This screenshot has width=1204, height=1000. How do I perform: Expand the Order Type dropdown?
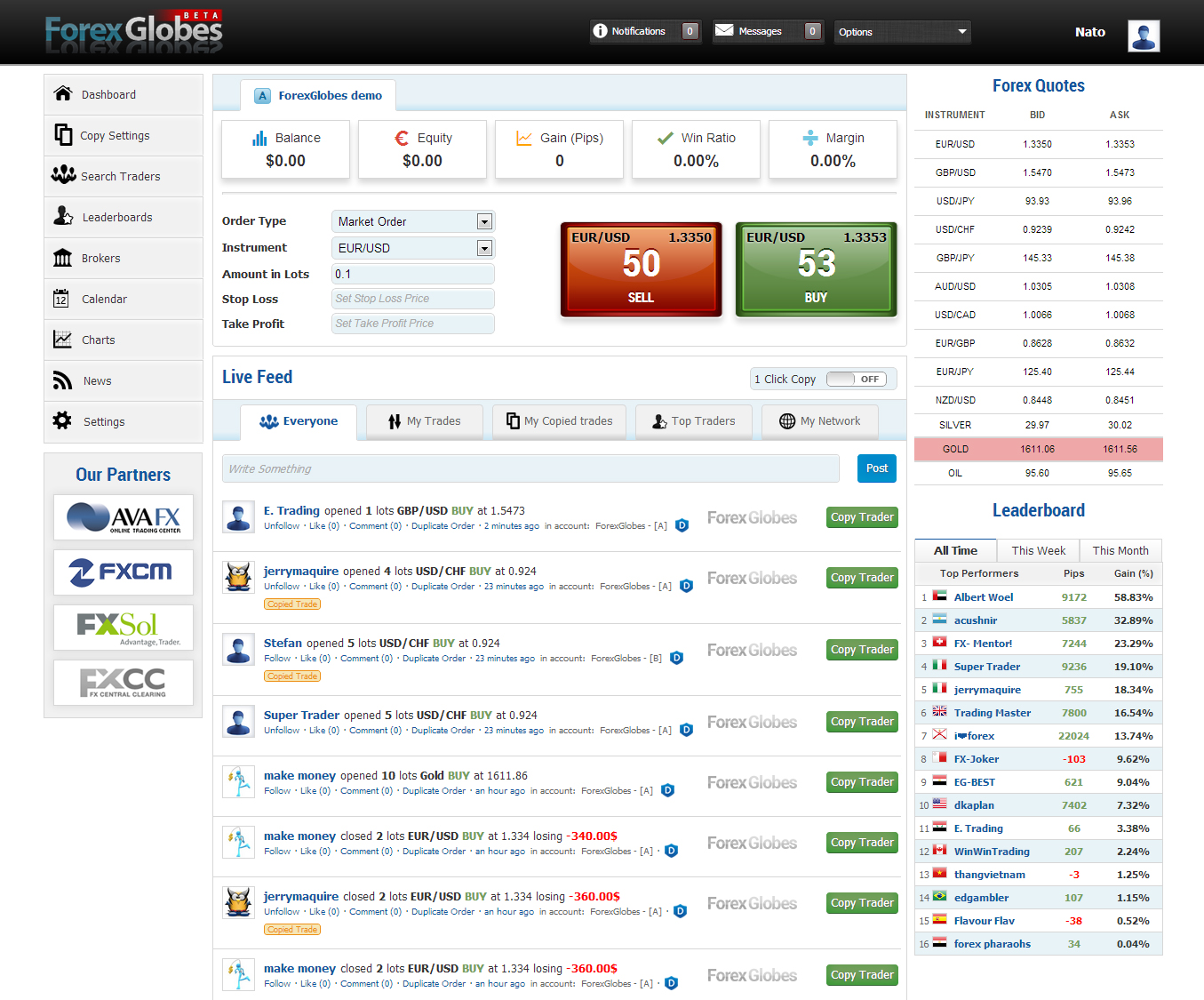pos(484,221)
